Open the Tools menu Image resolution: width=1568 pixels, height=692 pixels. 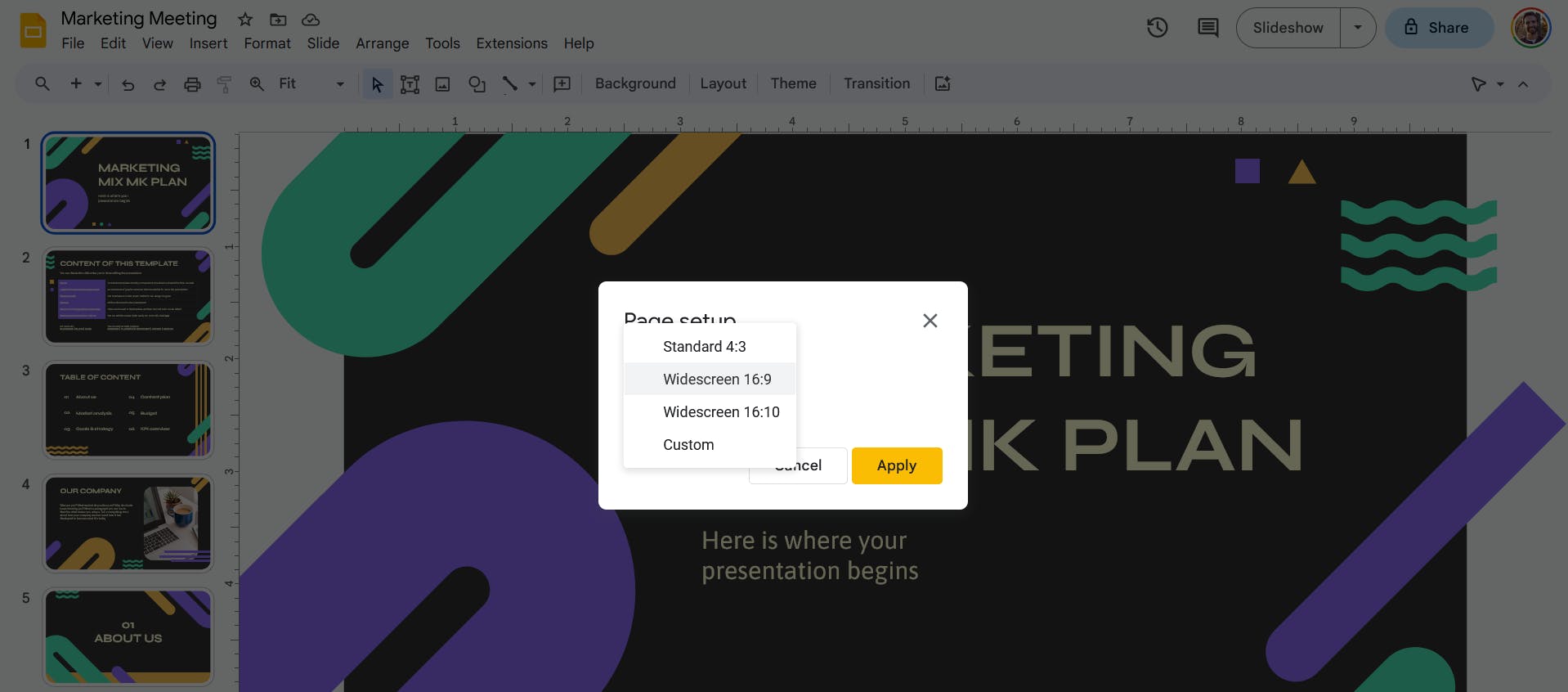pos(442,43)
